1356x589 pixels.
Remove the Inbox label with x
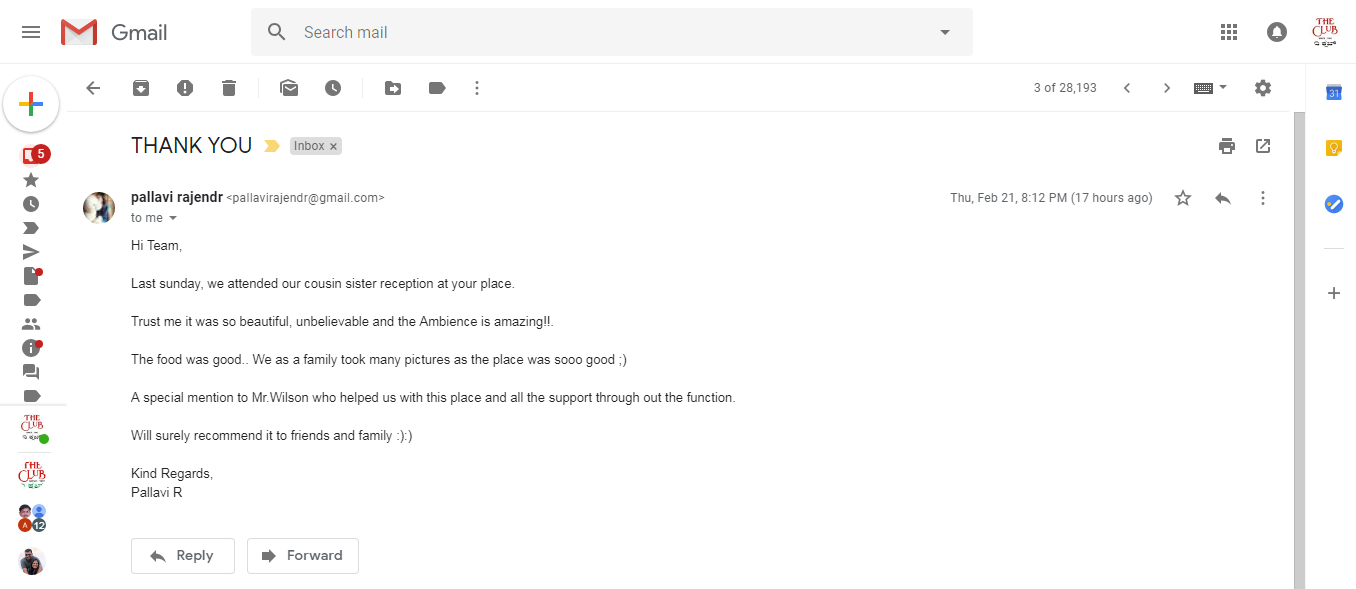pyautogui.click(x=334, y=146)
